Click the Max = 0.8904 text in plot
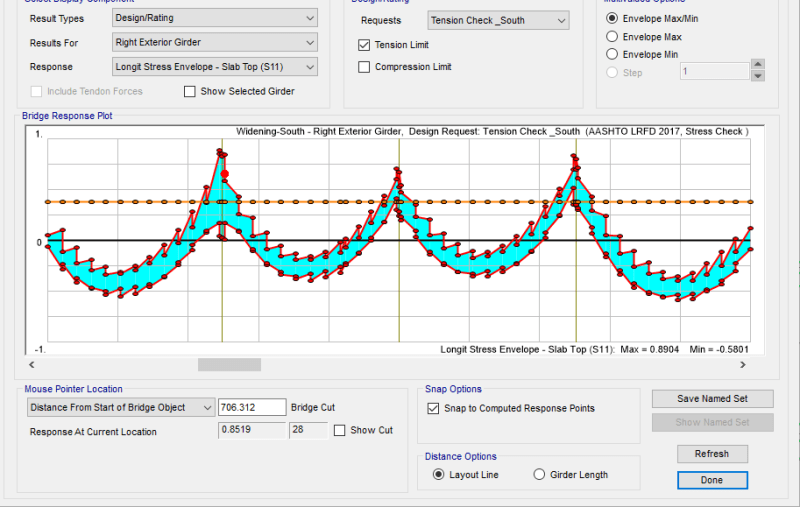The width and height of the screenshot is (800, 507). point(649,349)
